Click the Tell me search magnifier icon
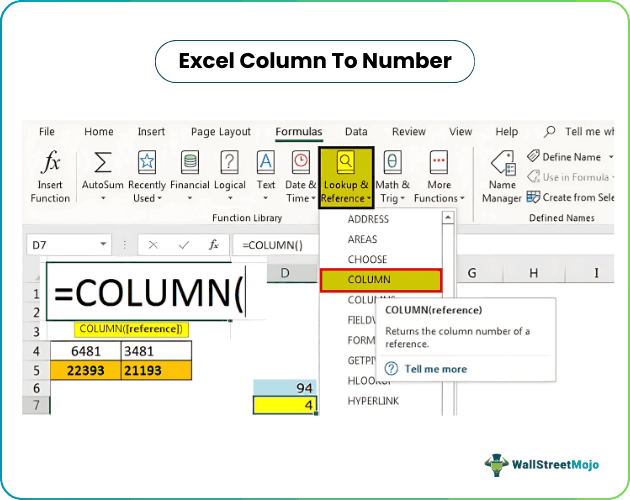 550,131
